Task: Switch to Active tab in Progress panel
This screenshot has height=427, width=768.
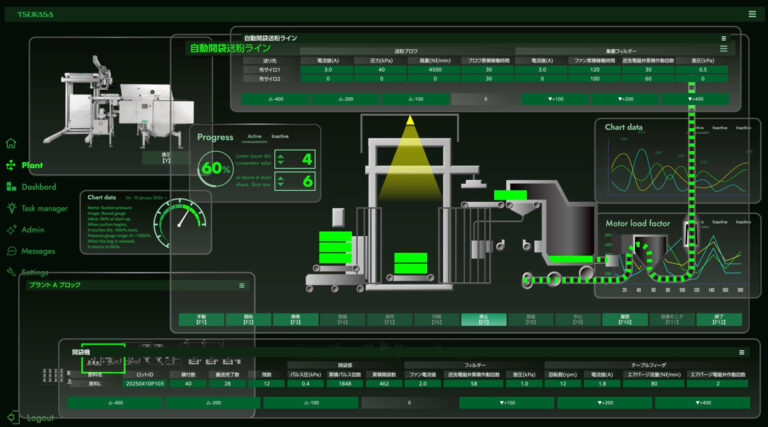Action: (x=255, y=136)
